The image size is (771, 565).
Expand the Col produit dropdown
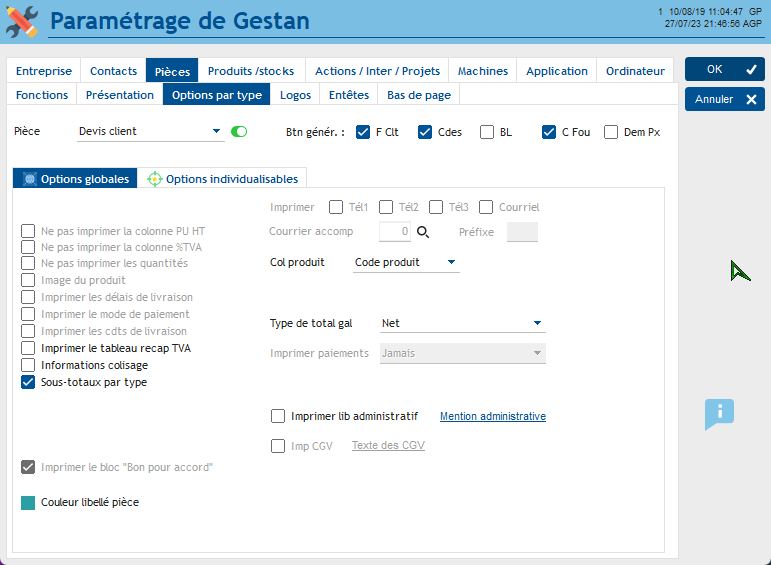tap(452, 262)
